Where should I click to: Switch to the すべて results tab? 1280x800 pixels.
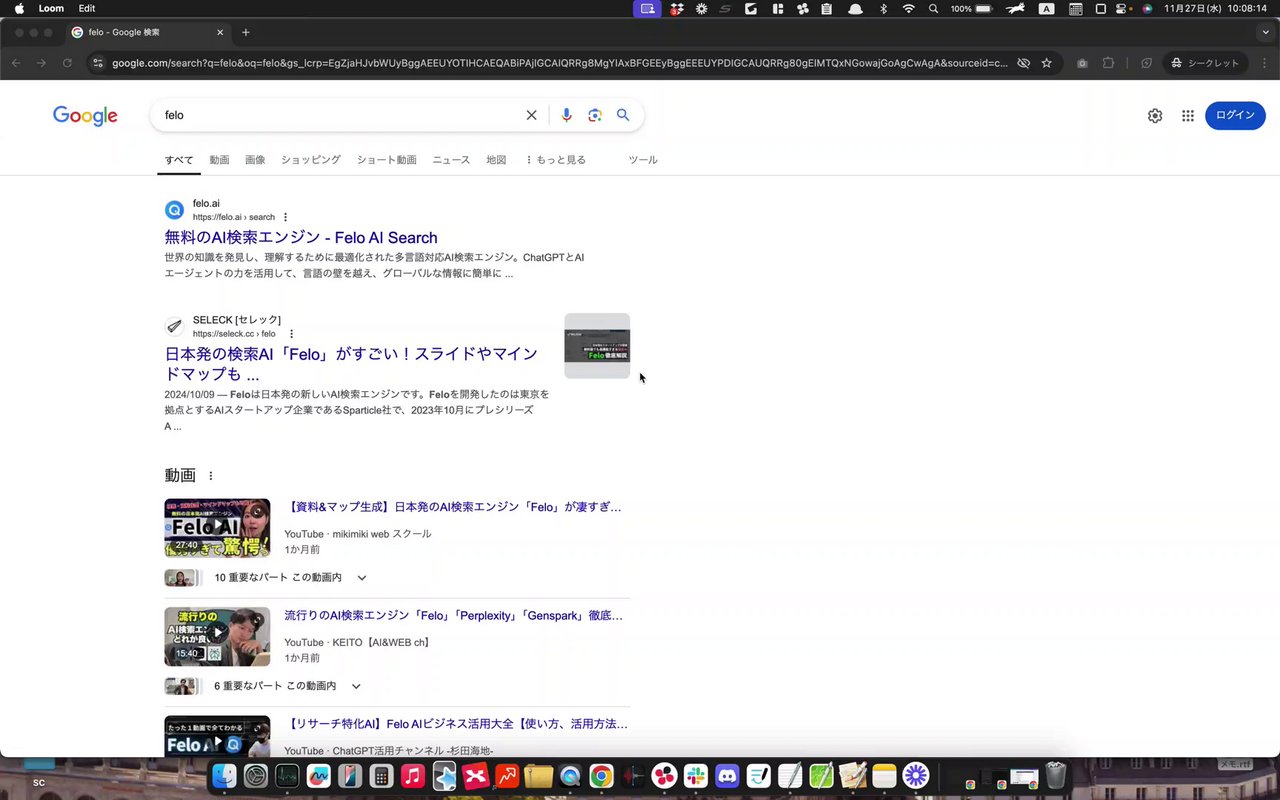pos(179,160)
